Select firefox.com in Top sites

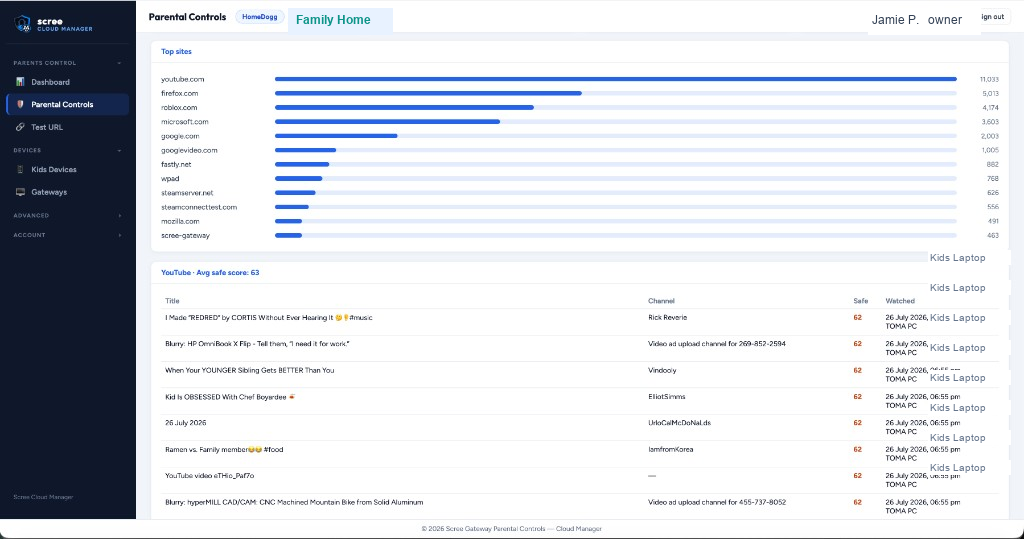click(x=180, y=93)
